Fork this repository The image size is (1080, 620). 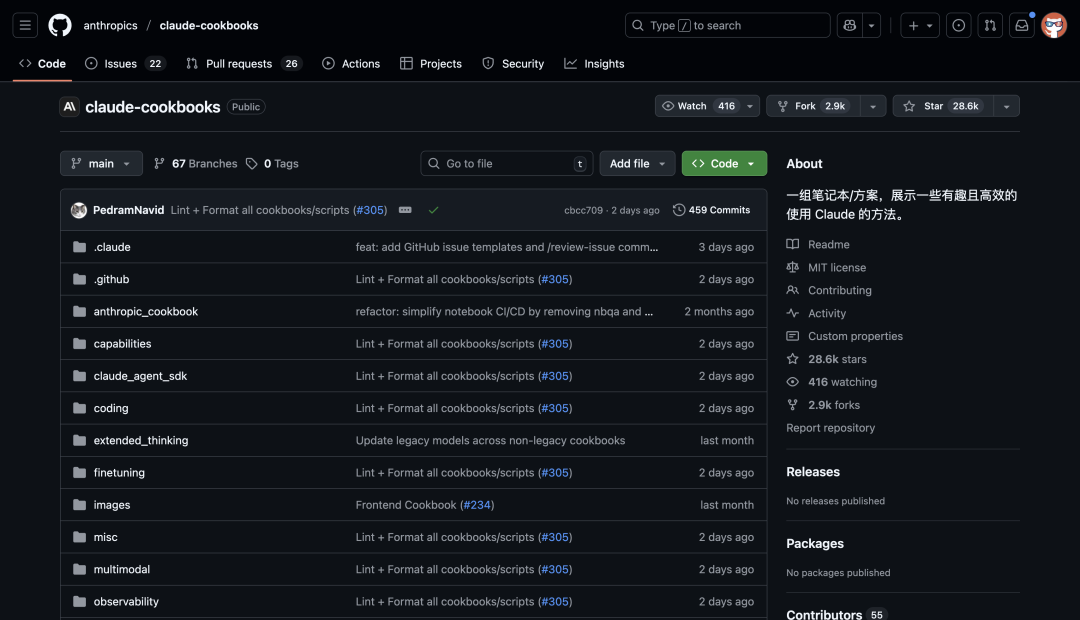[813, 106]
